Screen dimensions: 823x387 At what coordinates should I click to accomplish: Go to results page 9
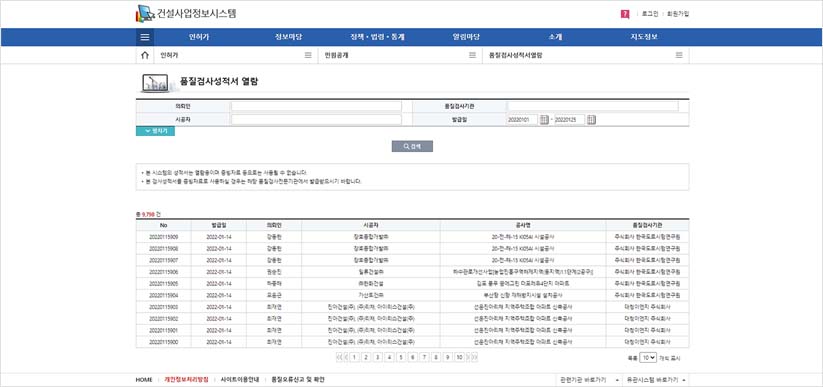(447, 357)
